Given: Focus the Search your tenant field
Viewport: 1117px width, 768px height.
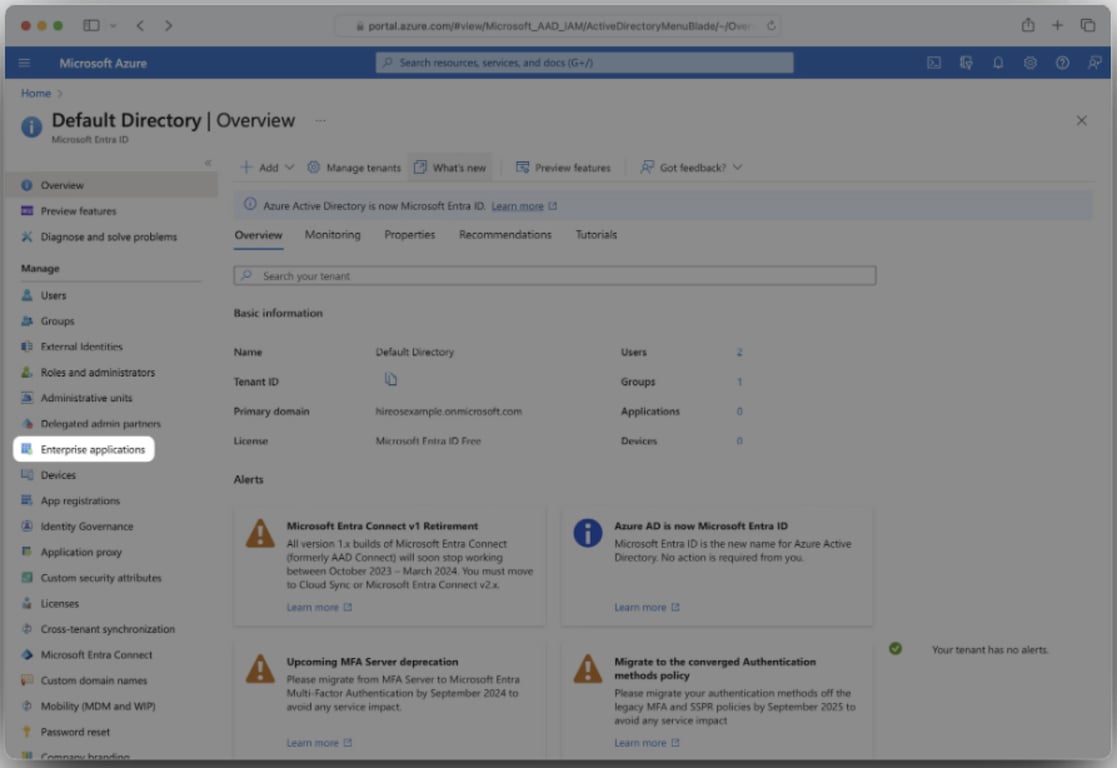Looking at the screenshot, I should click(555, 276).
